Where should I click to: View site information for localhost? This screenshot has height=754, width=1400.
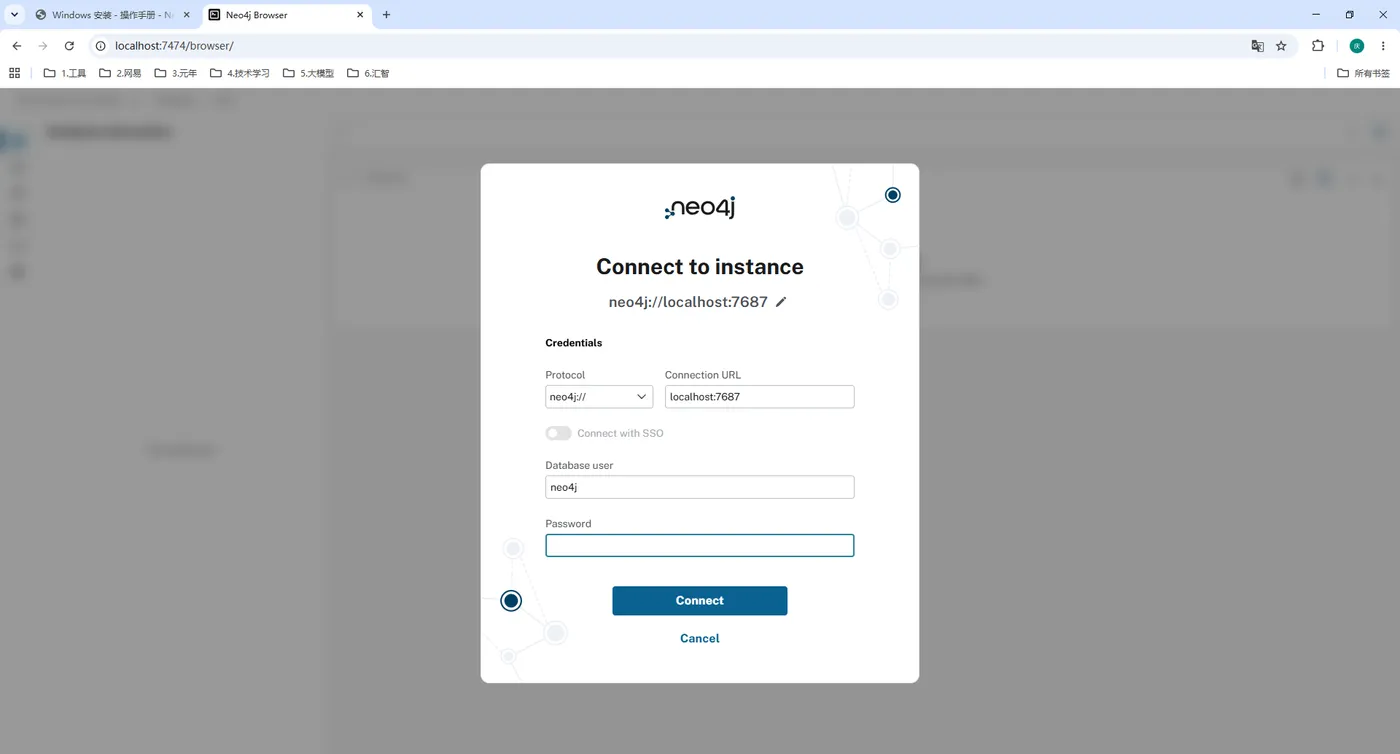click(x=100, y=46)
